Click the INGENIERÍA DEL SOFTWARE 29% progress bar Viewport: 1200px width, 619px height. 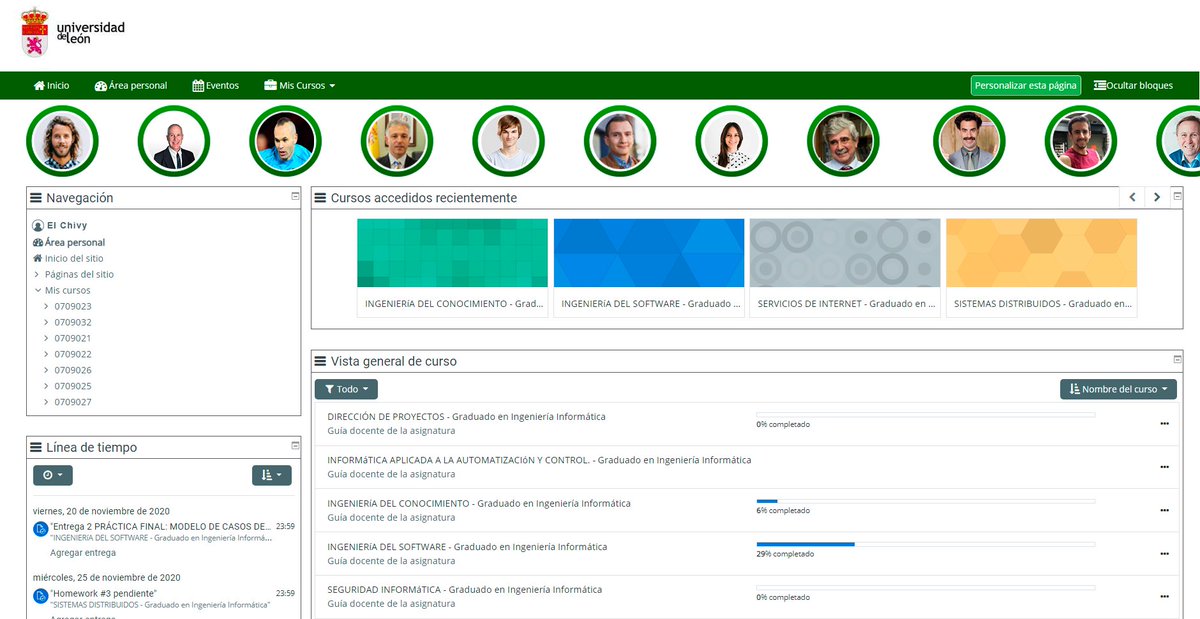926,544
